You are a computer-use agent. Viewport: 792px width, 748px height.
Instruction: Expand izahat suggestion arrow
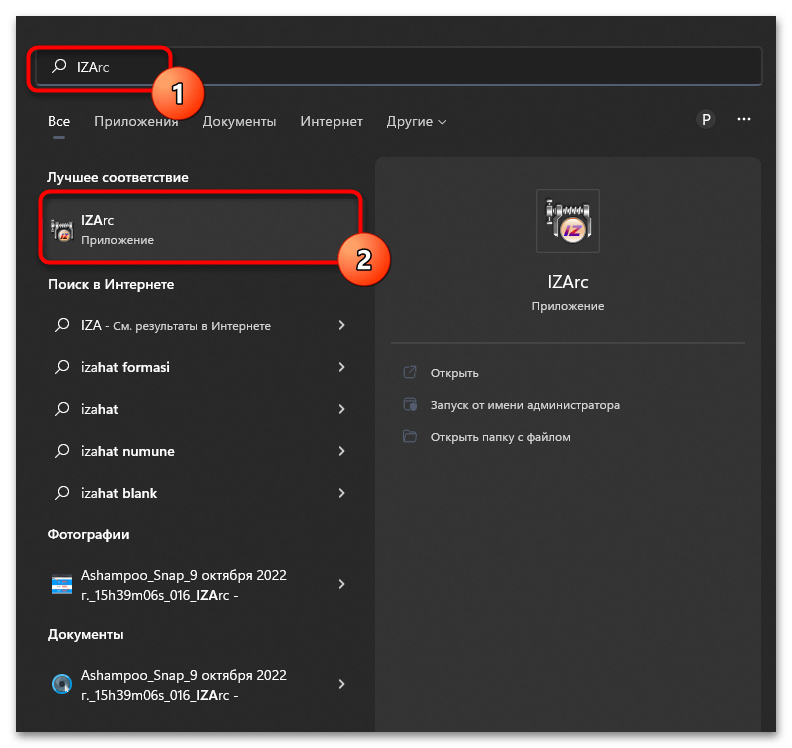tap(341, 409)
